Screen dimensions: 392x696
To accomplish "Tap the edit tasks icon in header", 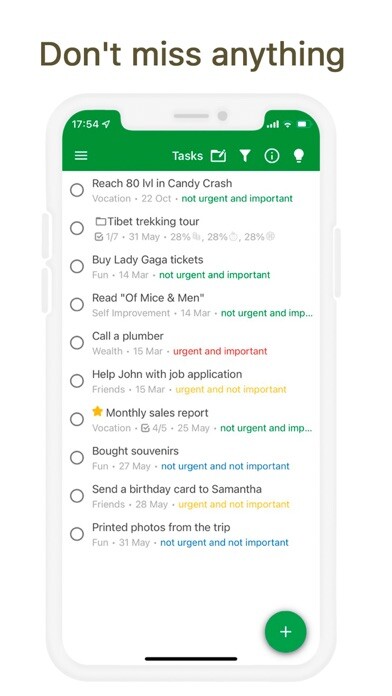I will (x=218, y=155).
